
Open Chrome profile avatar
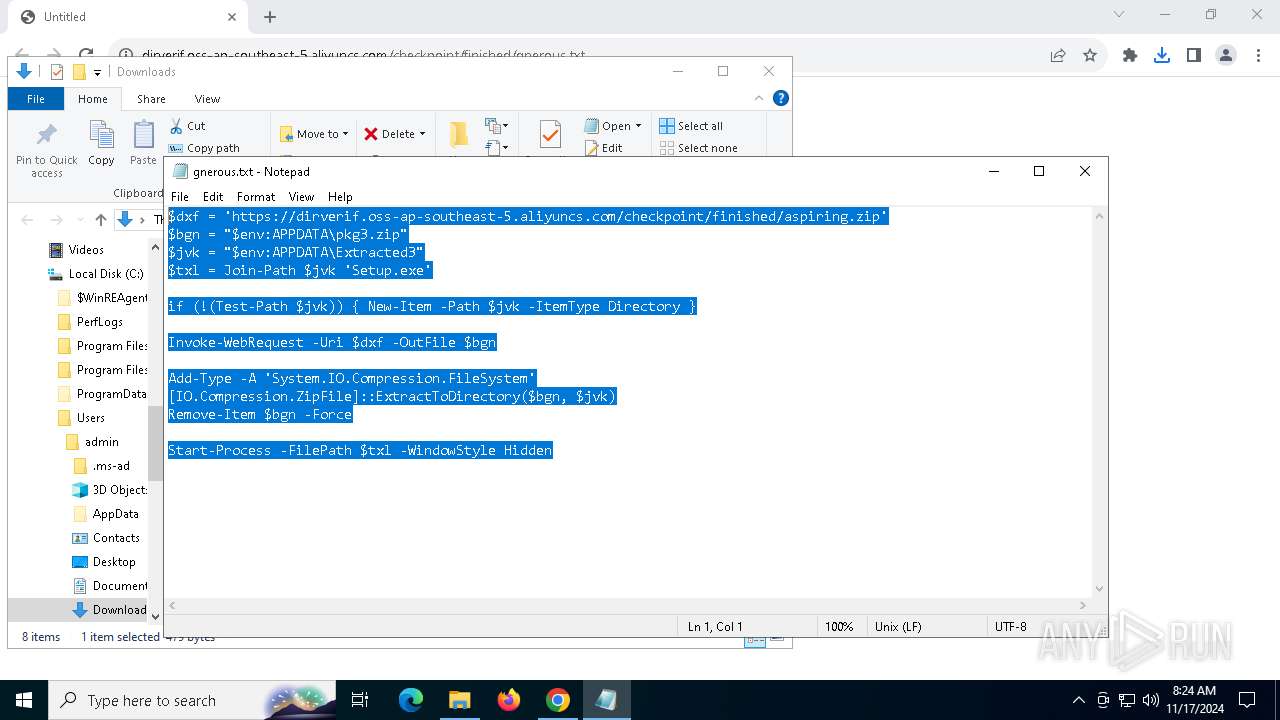[1226, 56]
